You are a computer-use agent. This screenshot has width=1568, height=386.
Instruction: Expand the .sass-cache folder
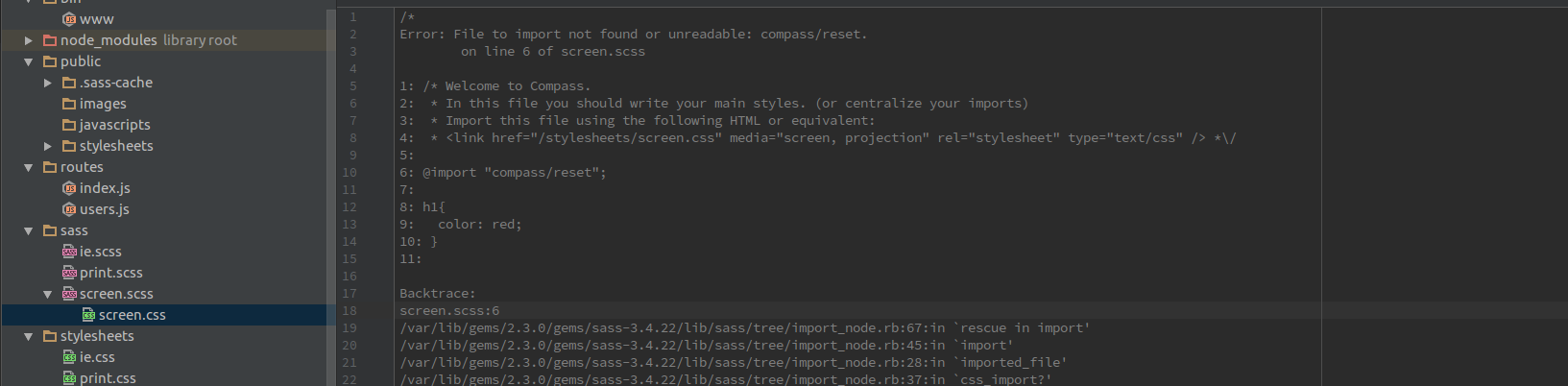click(x=48, y=83)
